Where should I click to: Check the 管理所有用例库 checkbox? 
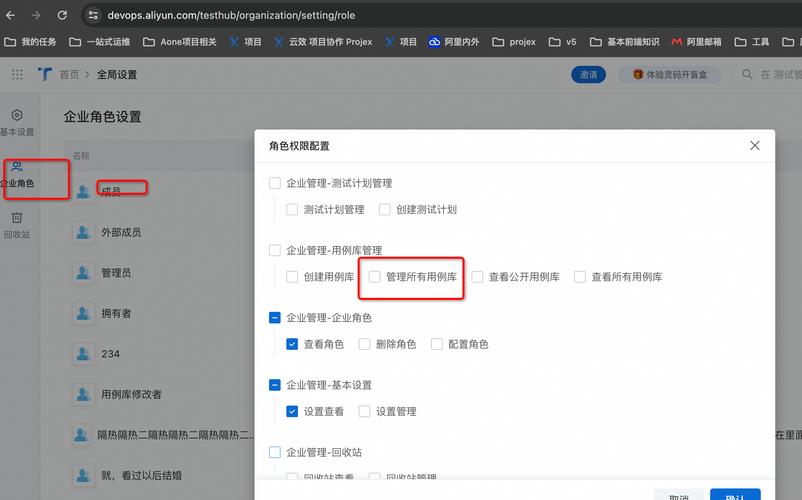point(375,277)
